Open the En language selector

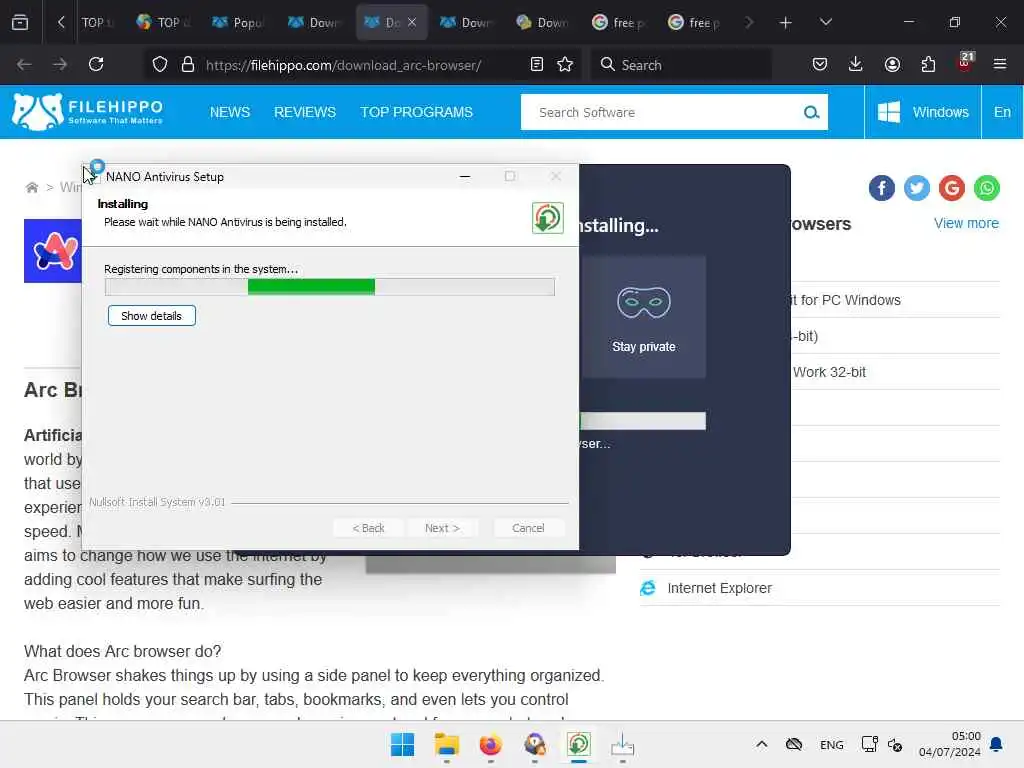point(1002,112)
